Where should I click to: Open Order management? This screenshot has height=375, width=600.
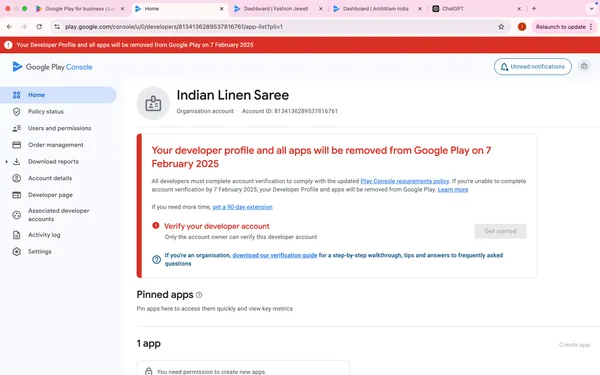click(x=55, y=145)
